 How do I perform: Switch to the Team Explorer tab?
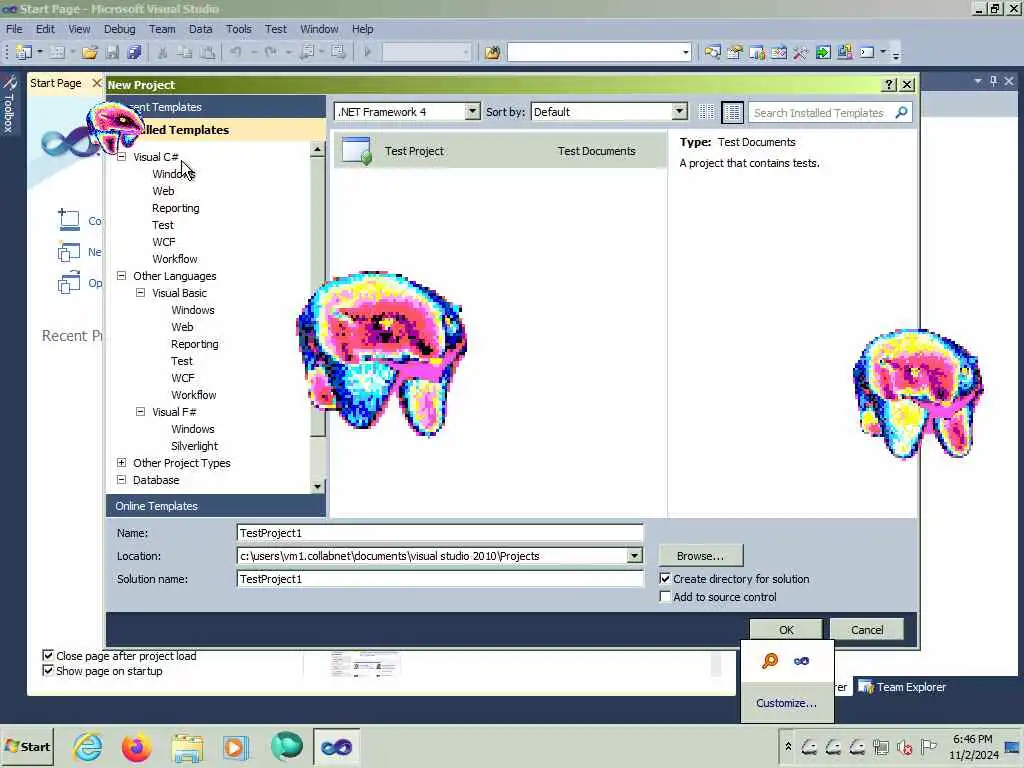(x=902, y=687)
